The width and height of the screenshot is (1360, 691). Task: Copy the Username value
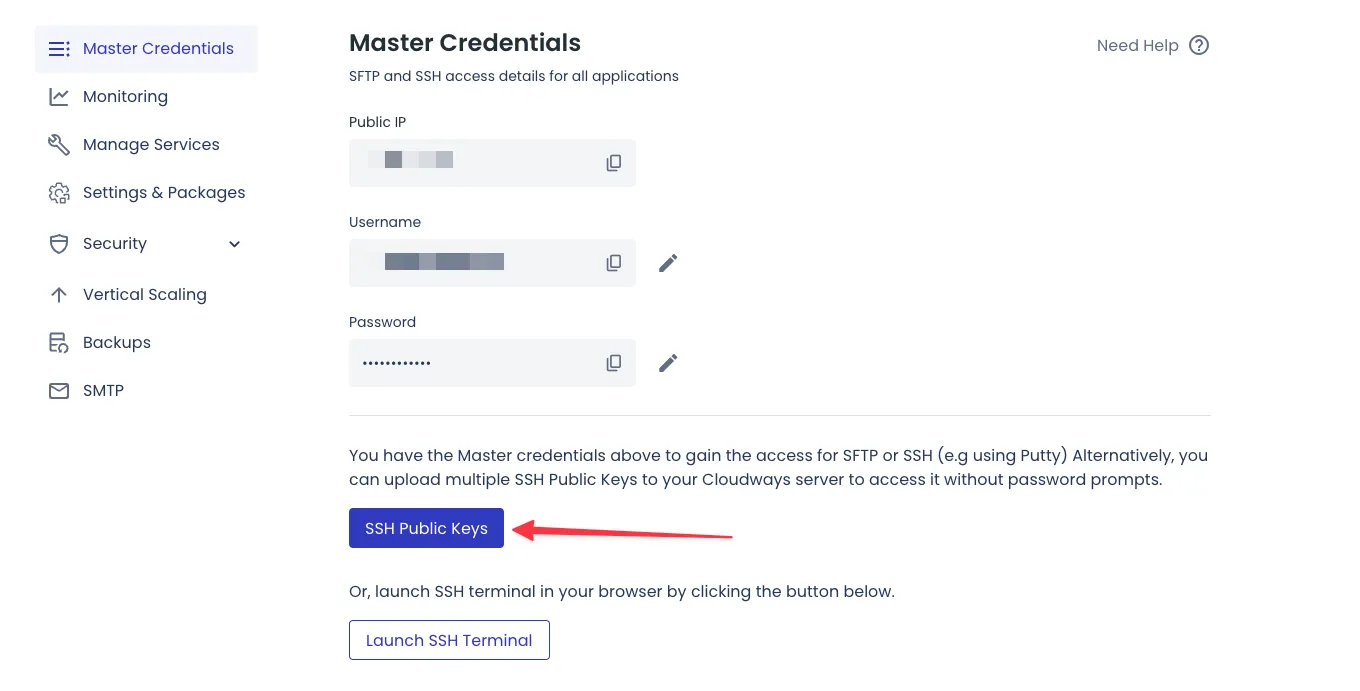(614, 263)
